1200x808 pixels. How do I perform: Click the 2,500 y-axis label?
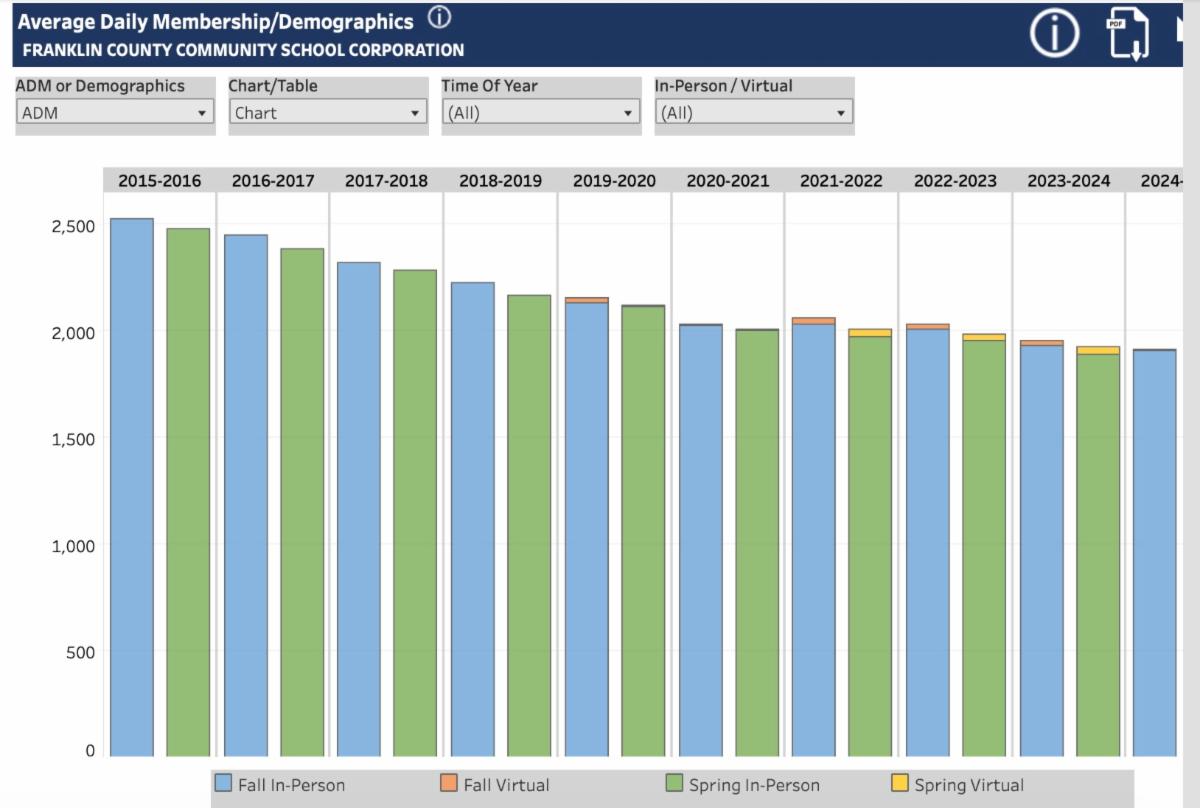click(x=73, y=226)
